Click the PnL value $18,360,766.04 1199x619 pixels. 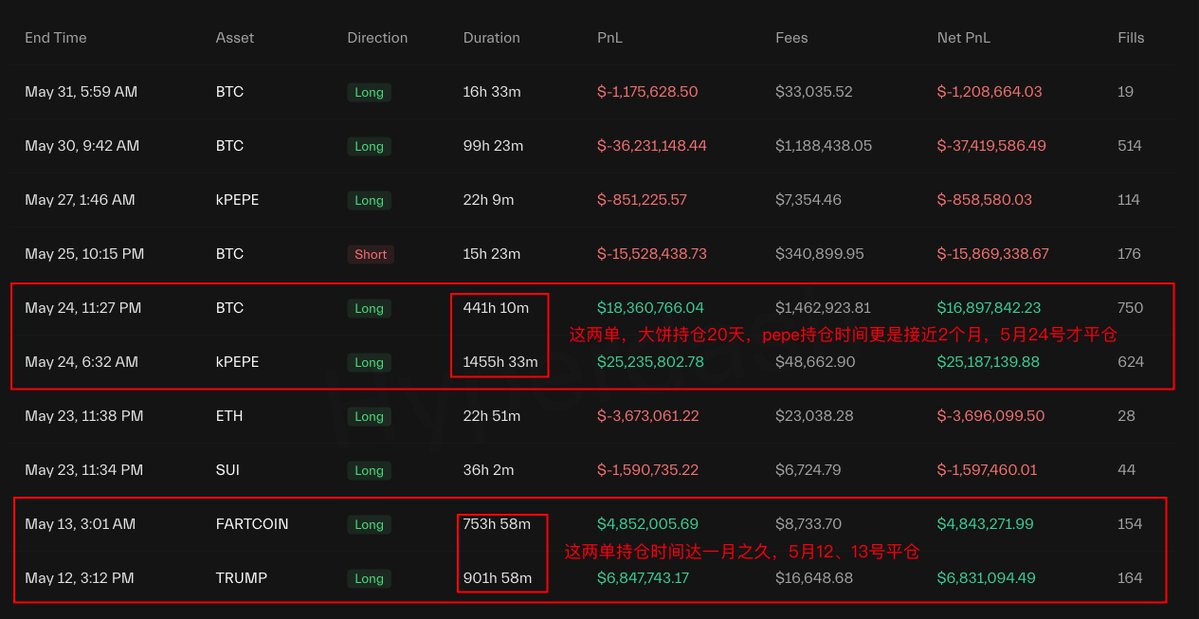(x=650, y=308)
